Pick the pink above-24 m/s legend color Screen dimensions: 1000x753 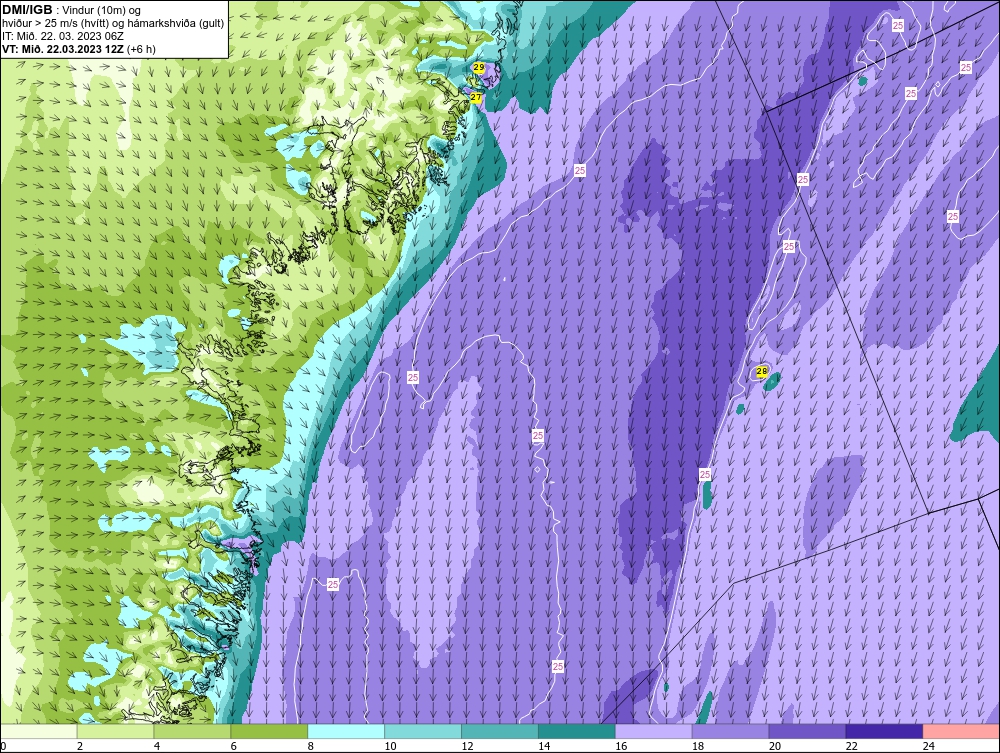point(960,731)
